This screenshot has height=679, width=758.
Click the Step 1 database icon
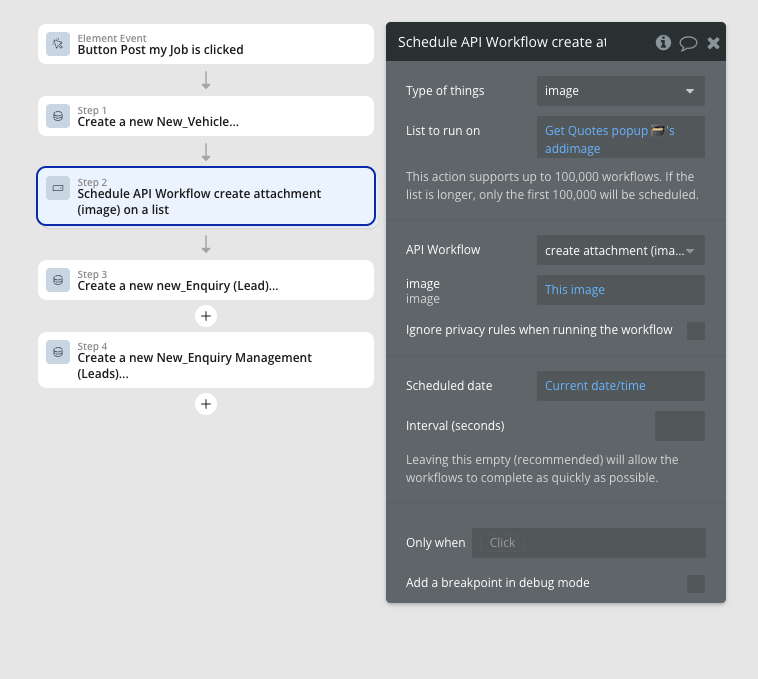pyautogui.click(x=58, y=116)
